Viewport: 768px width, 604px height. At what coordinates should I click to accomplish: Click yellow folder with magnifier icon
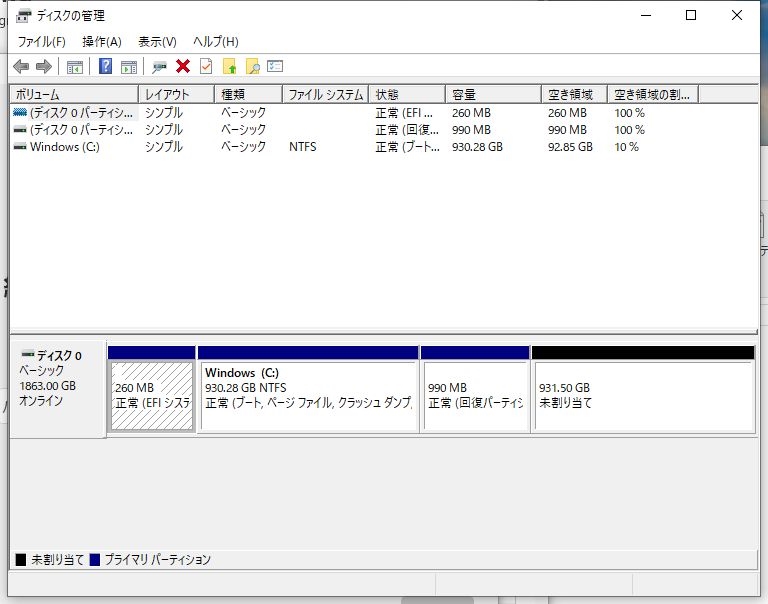pos(252,66)
